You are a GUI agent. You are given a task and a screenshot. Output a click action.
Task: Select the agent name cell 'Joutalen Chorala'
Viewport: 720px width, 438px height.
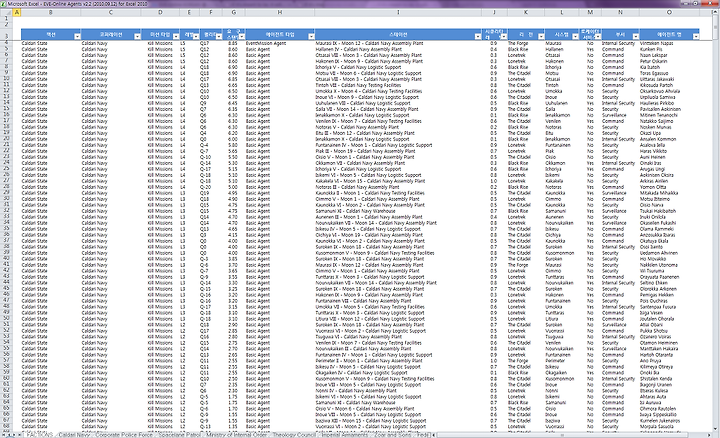click(x=669, y=319)
